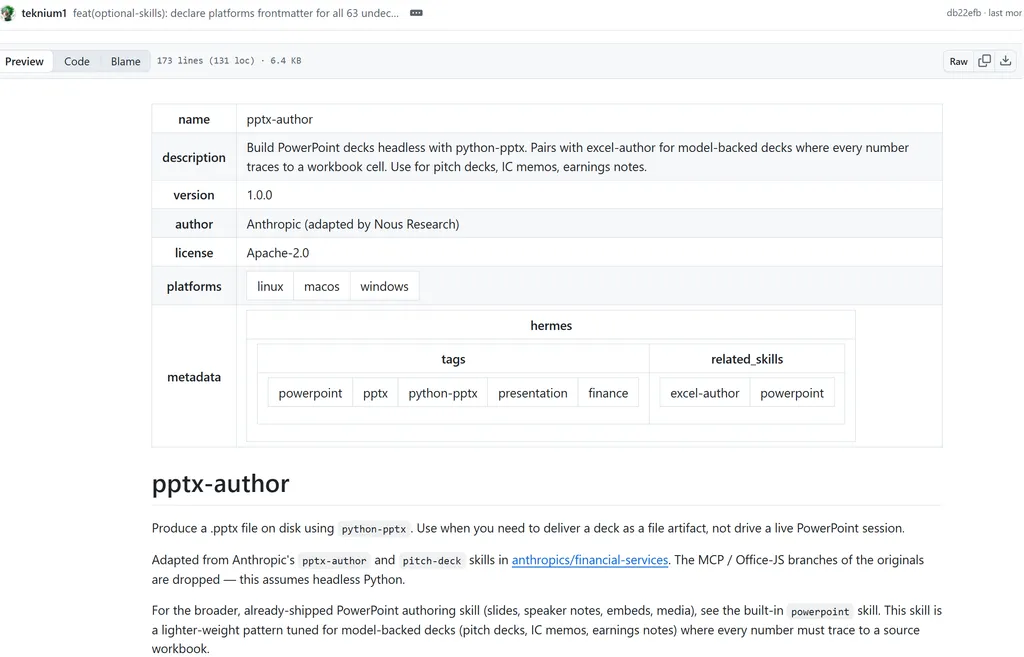Click the 173 lines file info text
This screenshot has width=1024, height=657.
229,61
